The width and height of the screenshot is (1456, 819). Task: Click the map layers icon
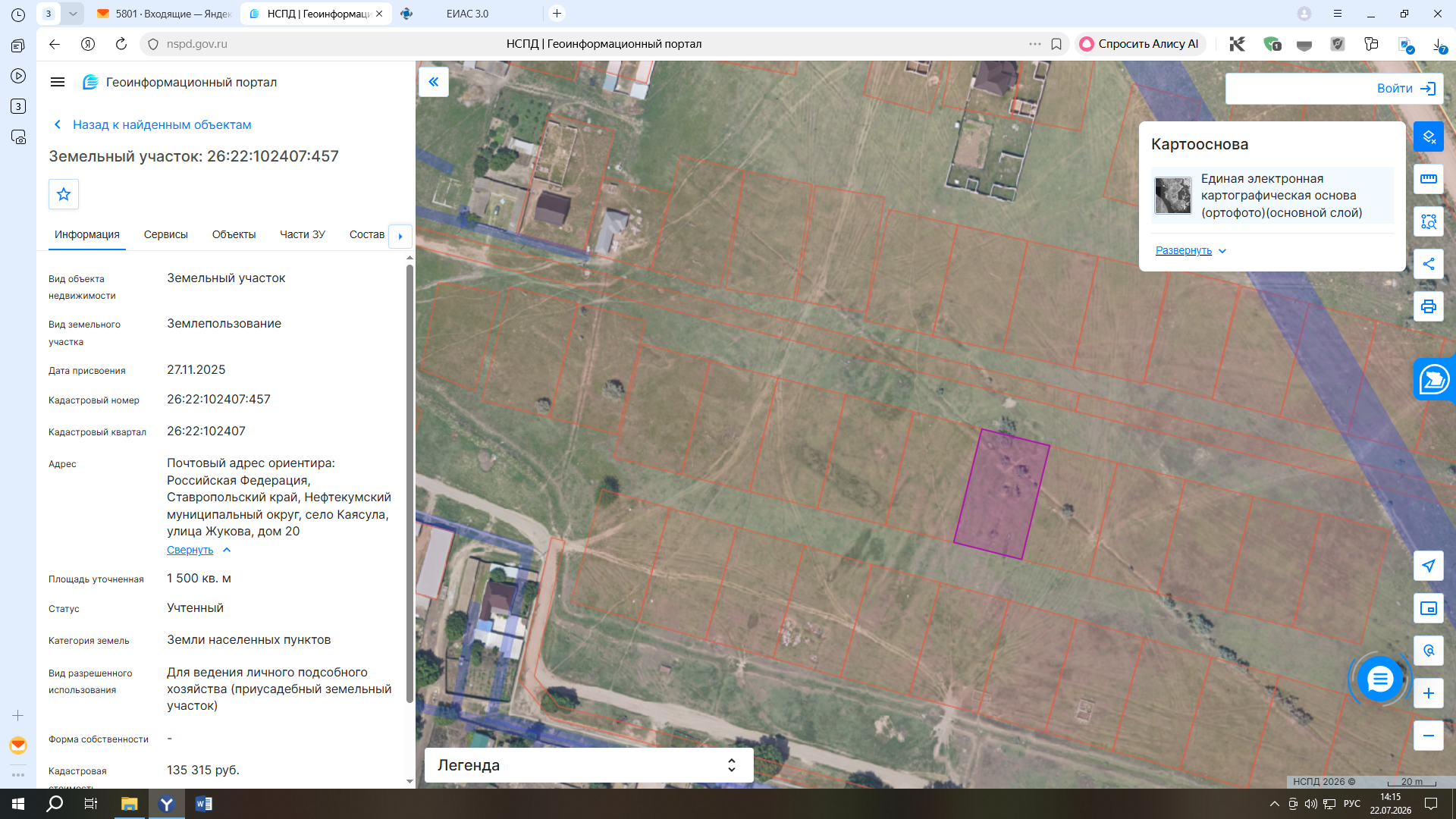[1428, 136]
